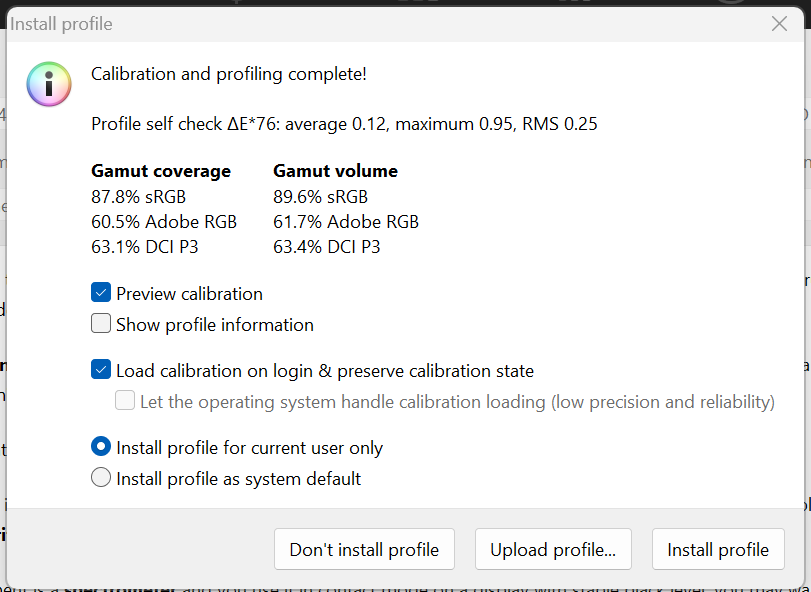Viewport: 811px width, 592px height.
Task: Close the Install profile dialog
Action: 780,24
